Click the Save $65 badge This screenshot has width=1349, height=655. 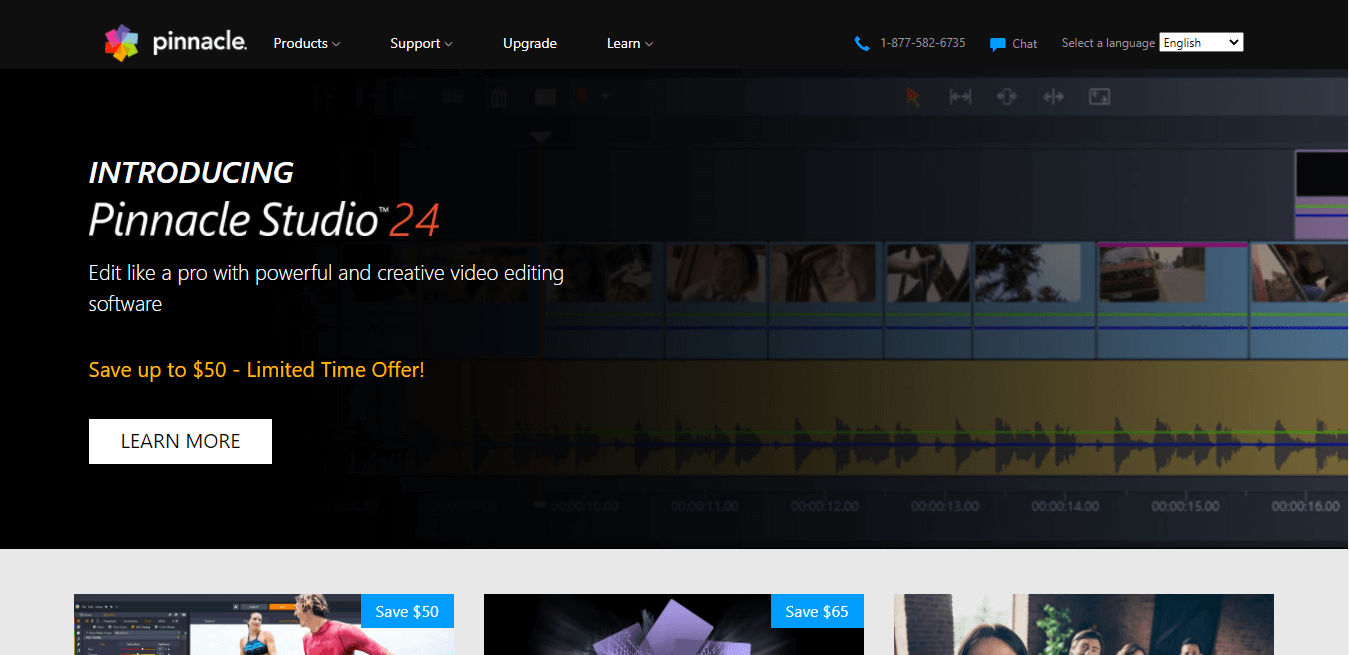817,611
